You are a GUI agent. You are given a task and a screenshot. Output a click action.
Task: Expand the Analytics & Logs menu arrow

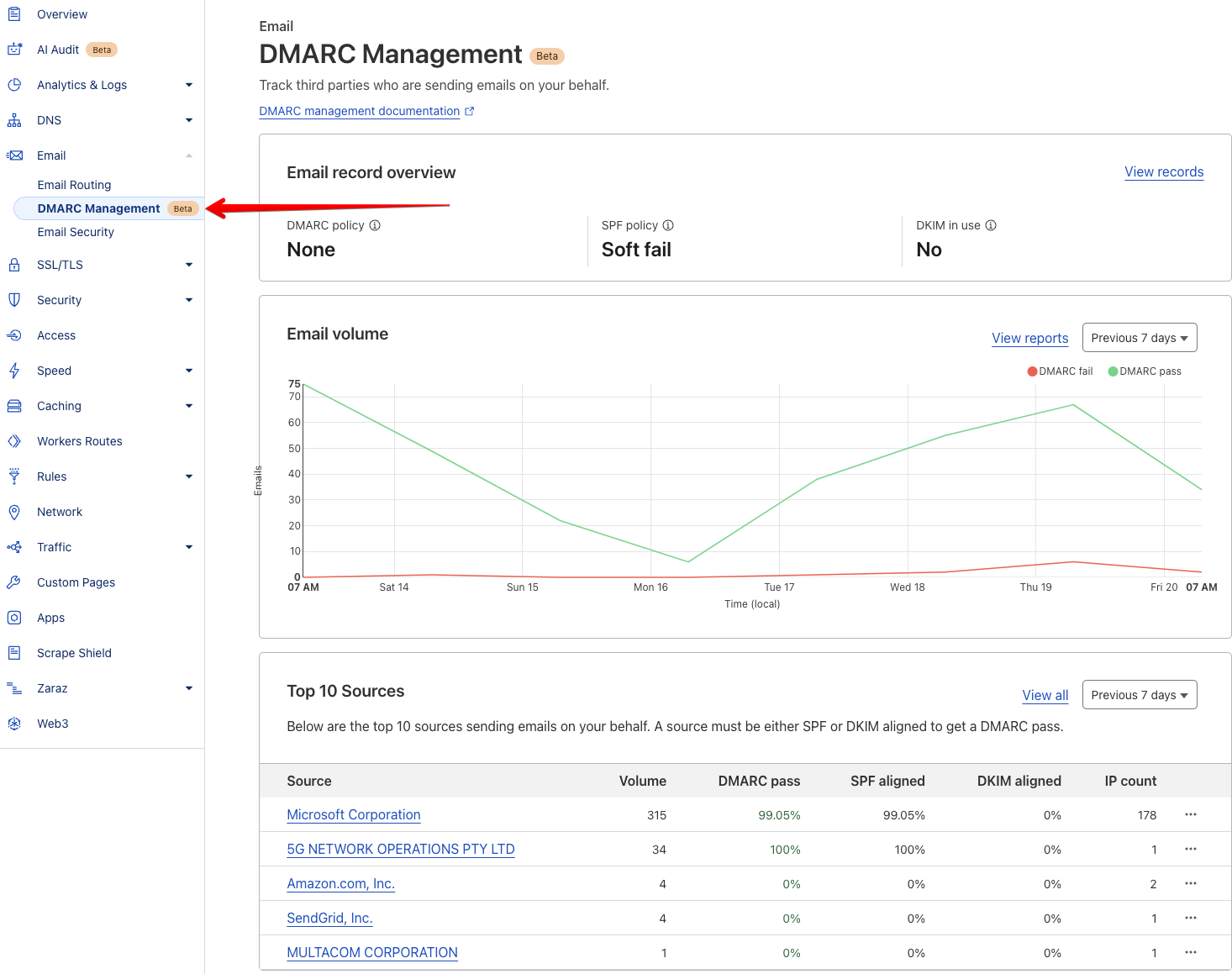click(189, 85)
